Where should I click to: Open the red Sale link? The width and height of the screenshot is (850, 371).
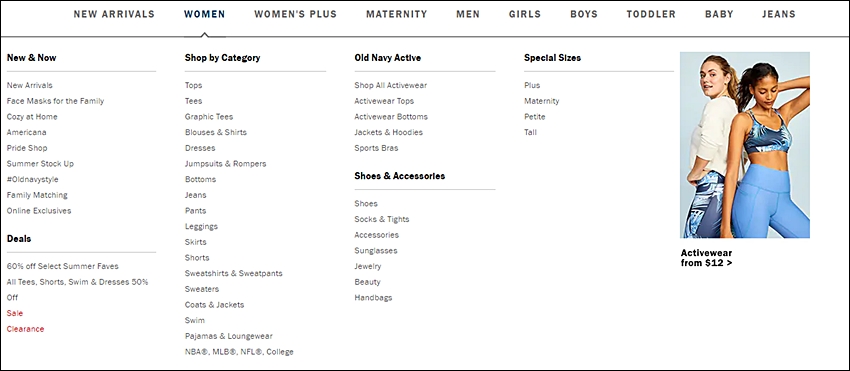pos(15,314)
